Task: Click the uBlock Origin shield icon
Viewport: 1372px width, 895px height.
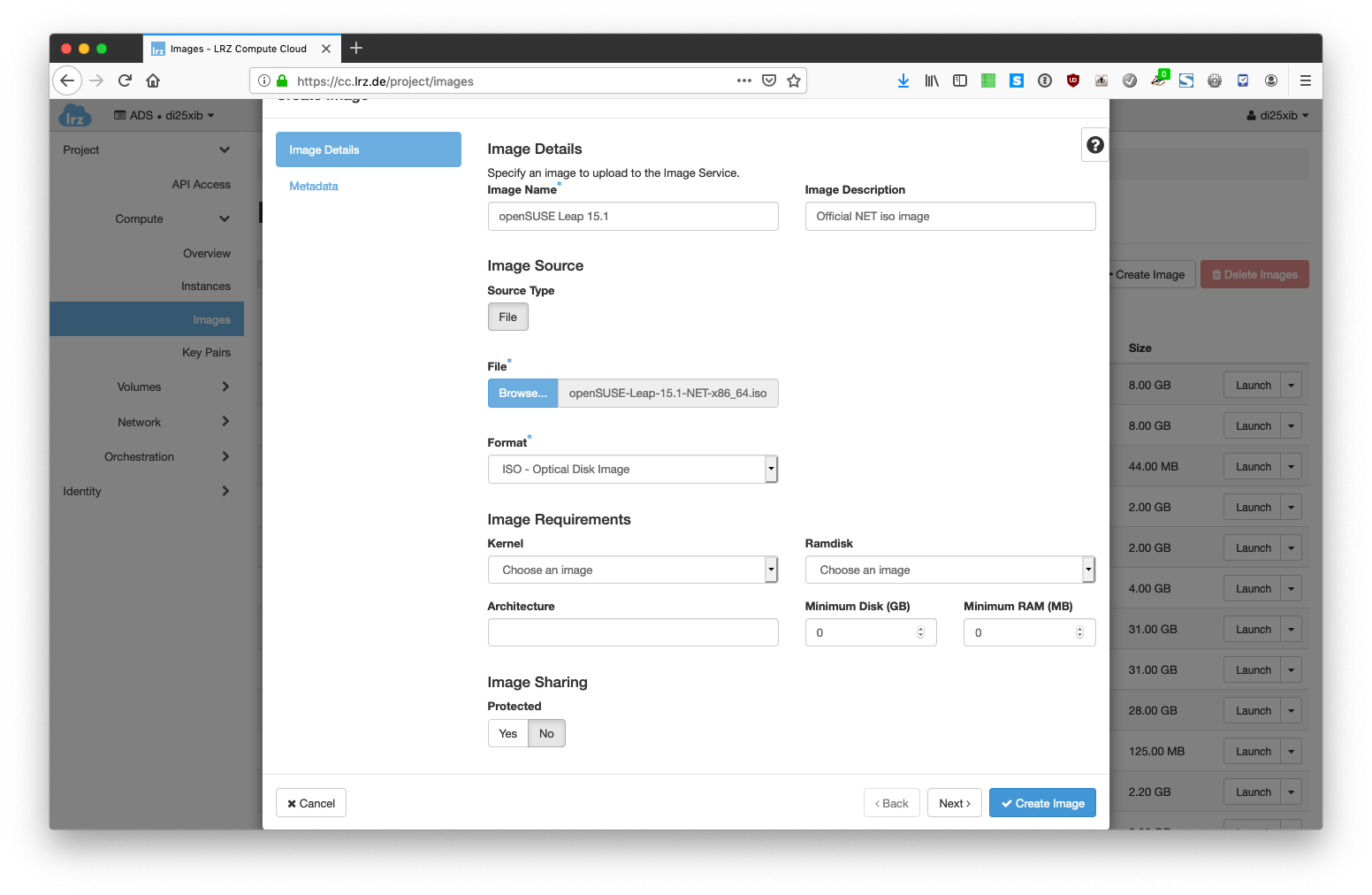Action: pyautogui.click(x=1072, y=80)
